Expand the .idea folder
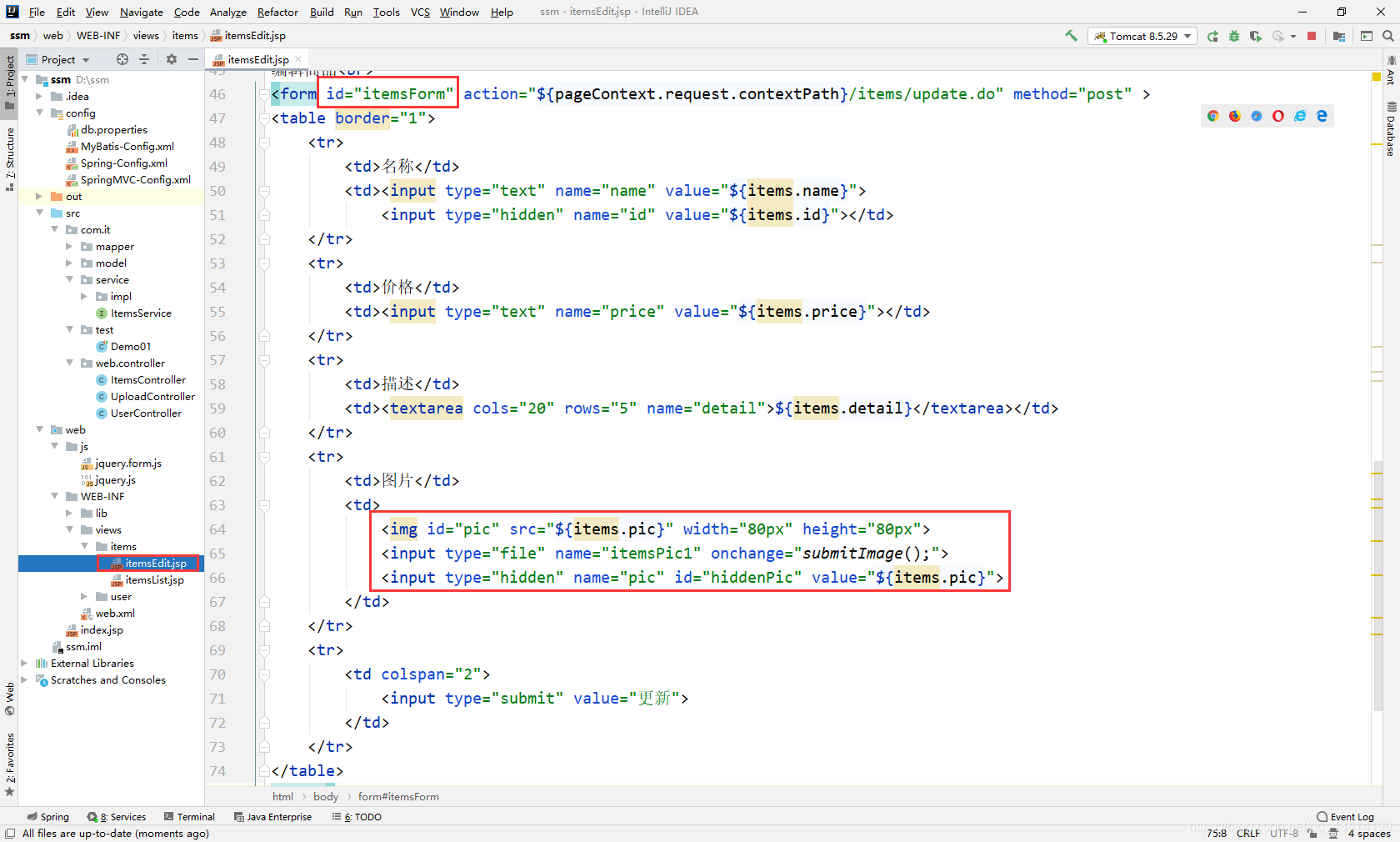Screen dimensions: 1400x842 point(39,96)
